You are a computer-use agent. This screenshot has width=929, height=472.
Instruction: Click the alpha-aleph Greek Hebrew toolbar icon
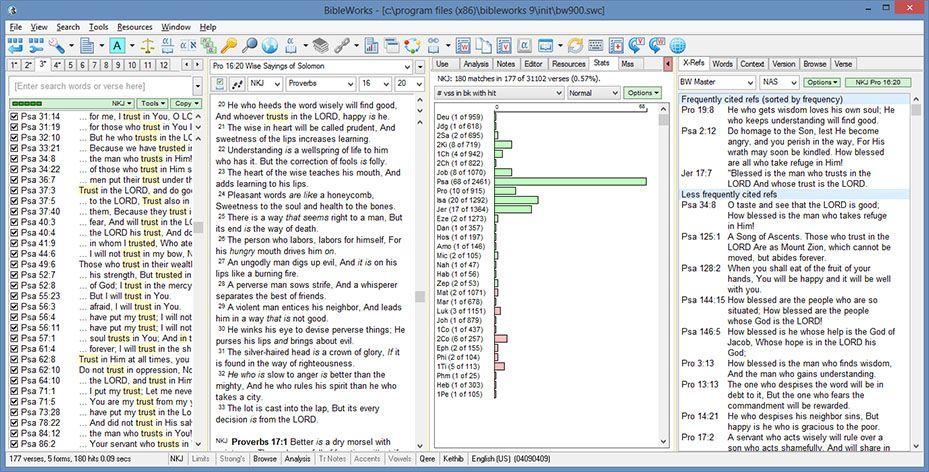pos(188,45)
